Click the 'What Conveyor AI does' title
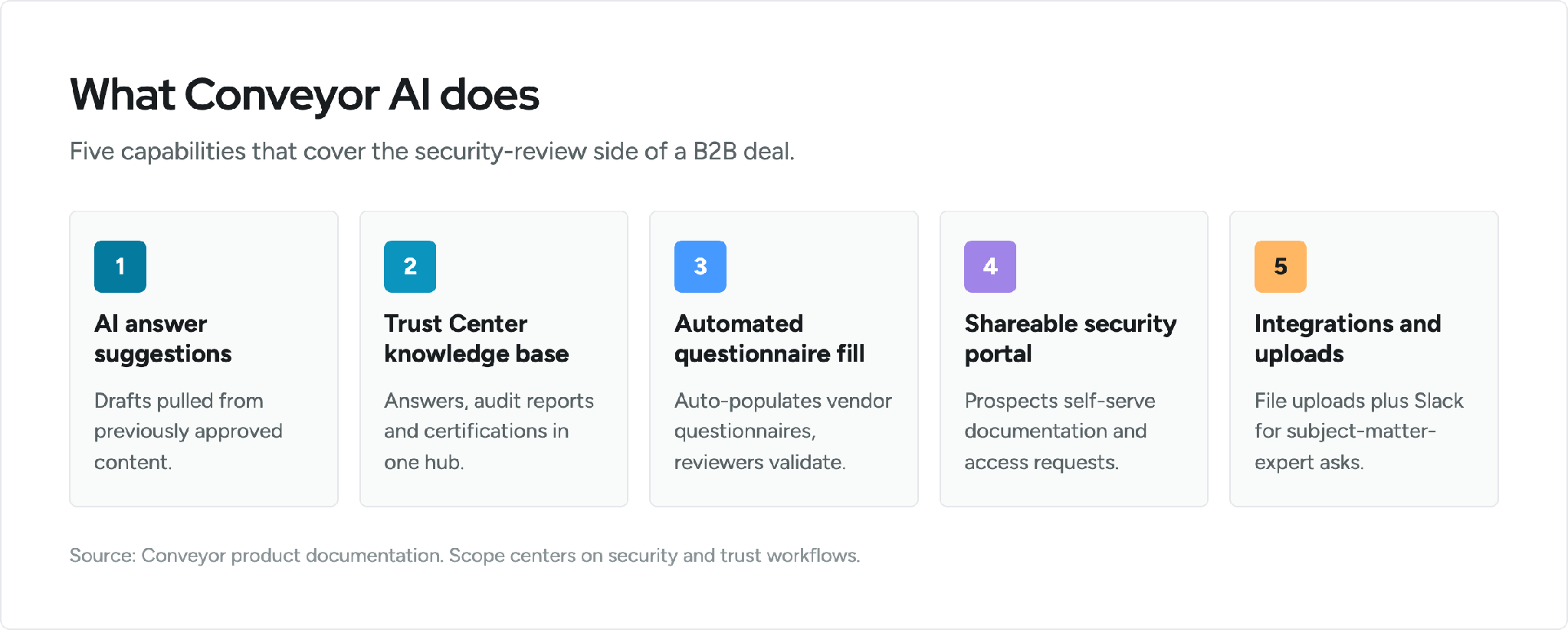Screen dimensions: 1568x630 pos(305,95)
